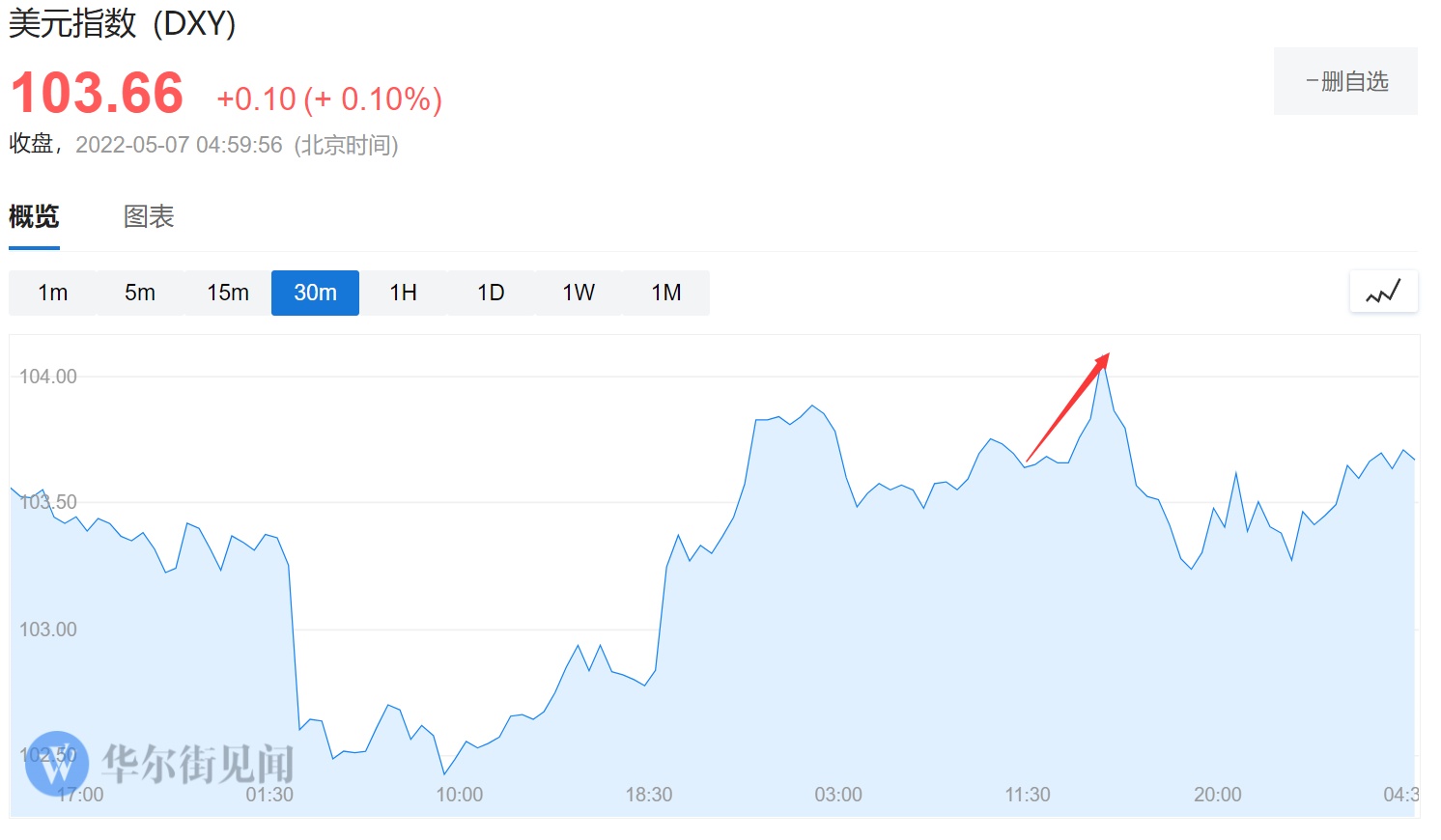Click the 104.00 y-axis label
This screenshot has height=840, width=1441.
point(48,377)
